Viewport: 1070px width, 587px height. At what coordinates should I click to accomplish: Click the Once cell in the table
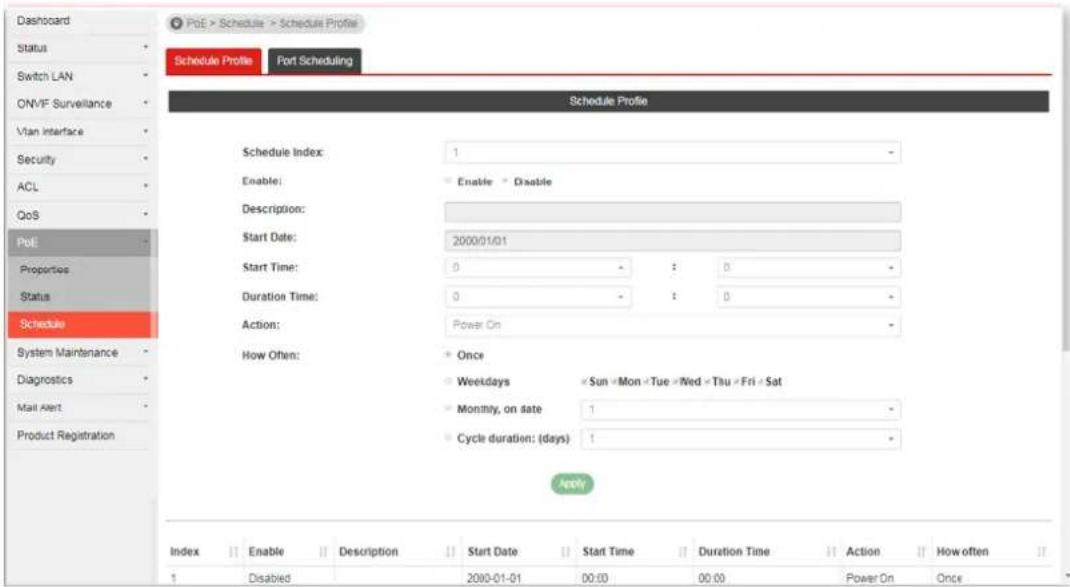[x=949, y=578]
